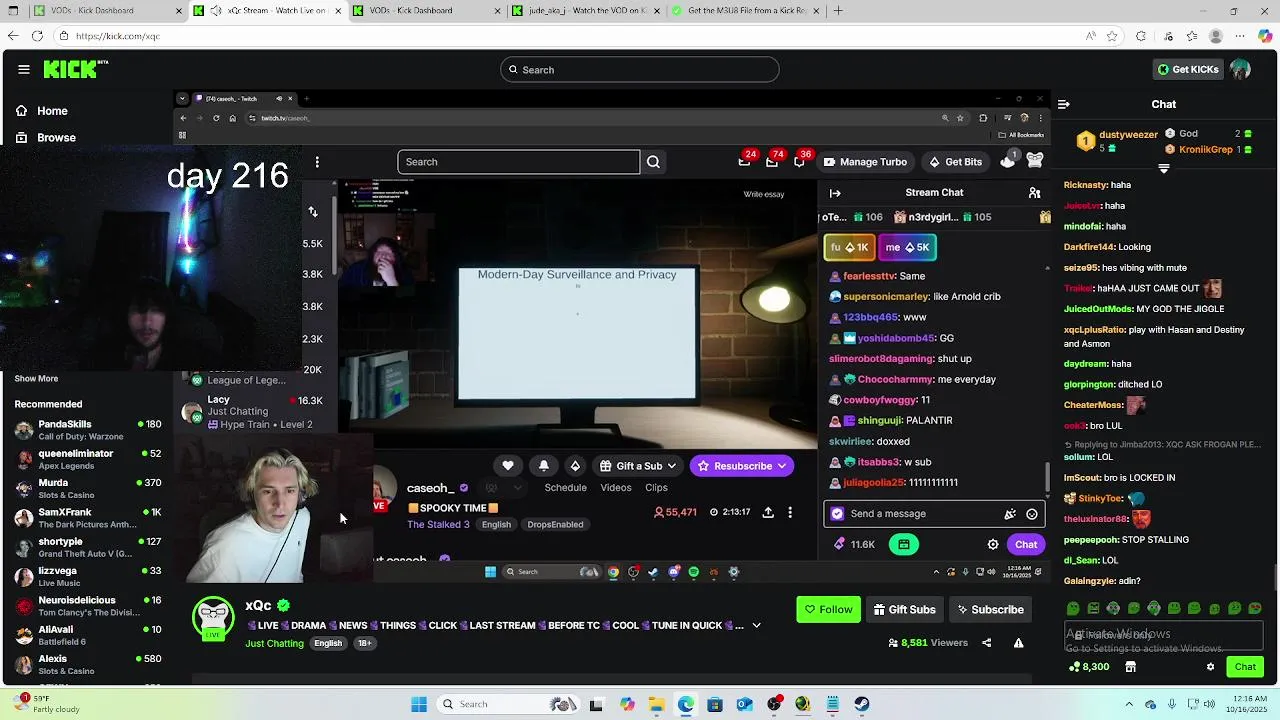Click the 18+ tag

click(365, 644)
